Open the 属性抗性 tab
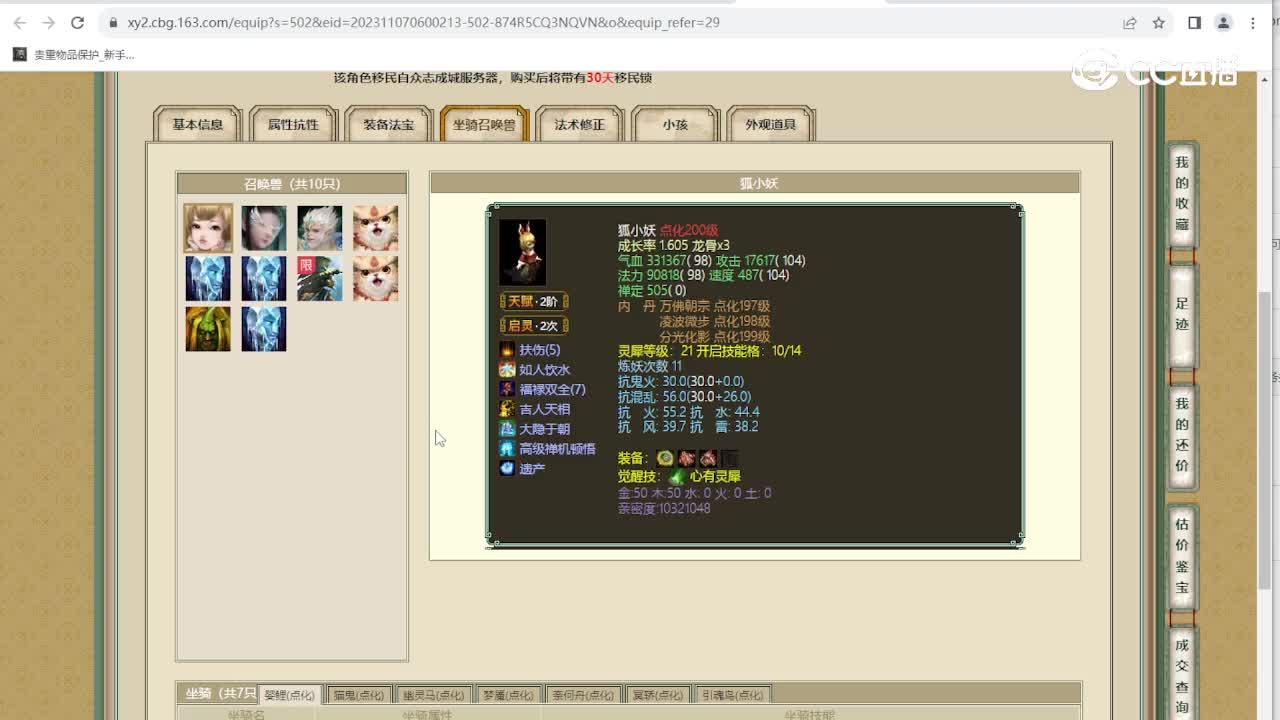This screenshot has height=720, width=1280. pyautogui.click(x=293, y=124)
